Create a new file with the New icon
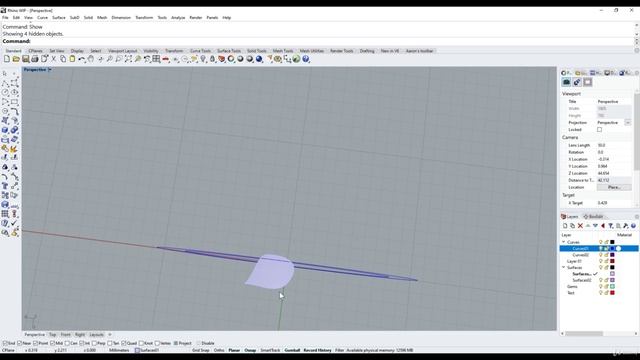Screen dimensions: 640x360 pos(7,59)
